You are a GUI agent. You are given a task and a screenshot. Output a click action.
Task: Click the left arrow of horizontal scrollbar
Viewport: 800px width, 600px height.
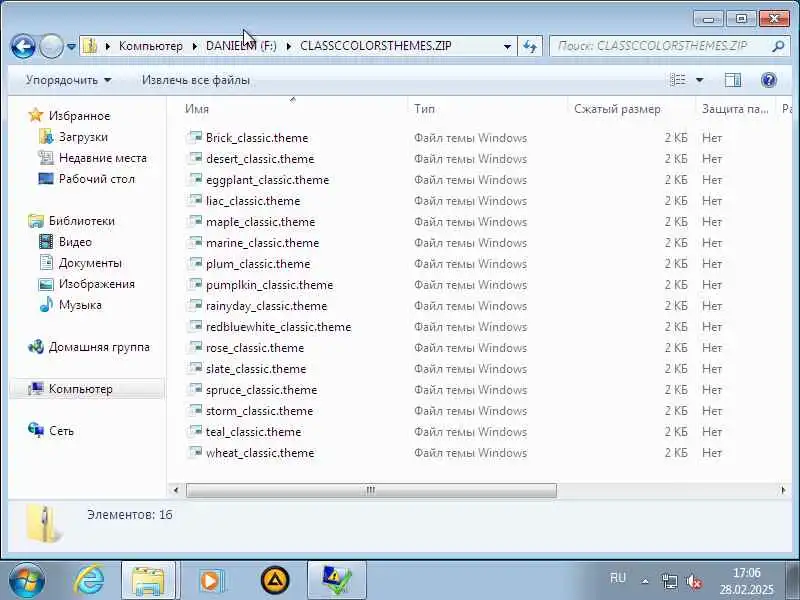tap(176, 490)
